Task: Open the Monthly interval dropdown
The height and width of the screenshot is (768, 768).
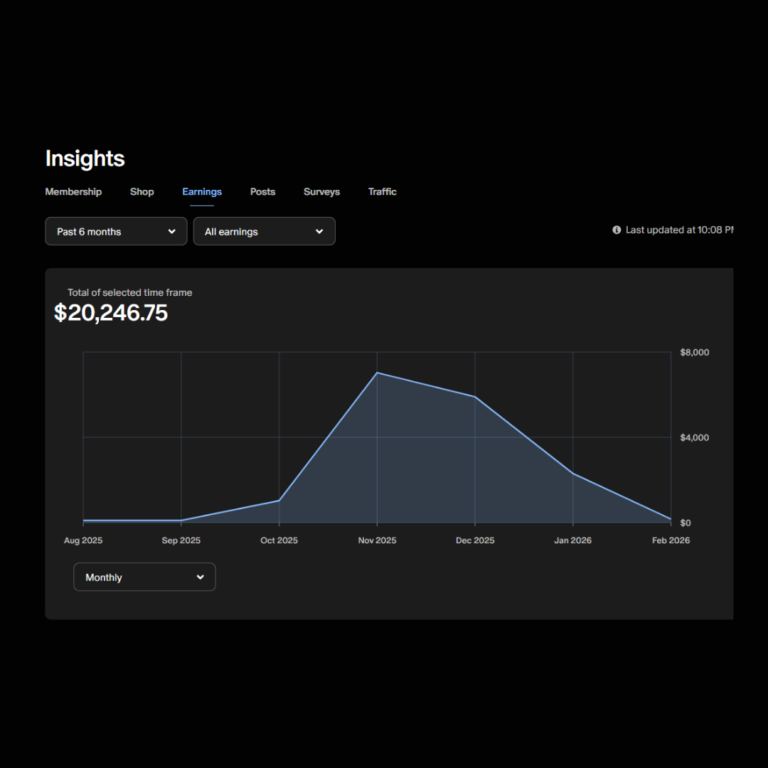Action: coord(144,577)
